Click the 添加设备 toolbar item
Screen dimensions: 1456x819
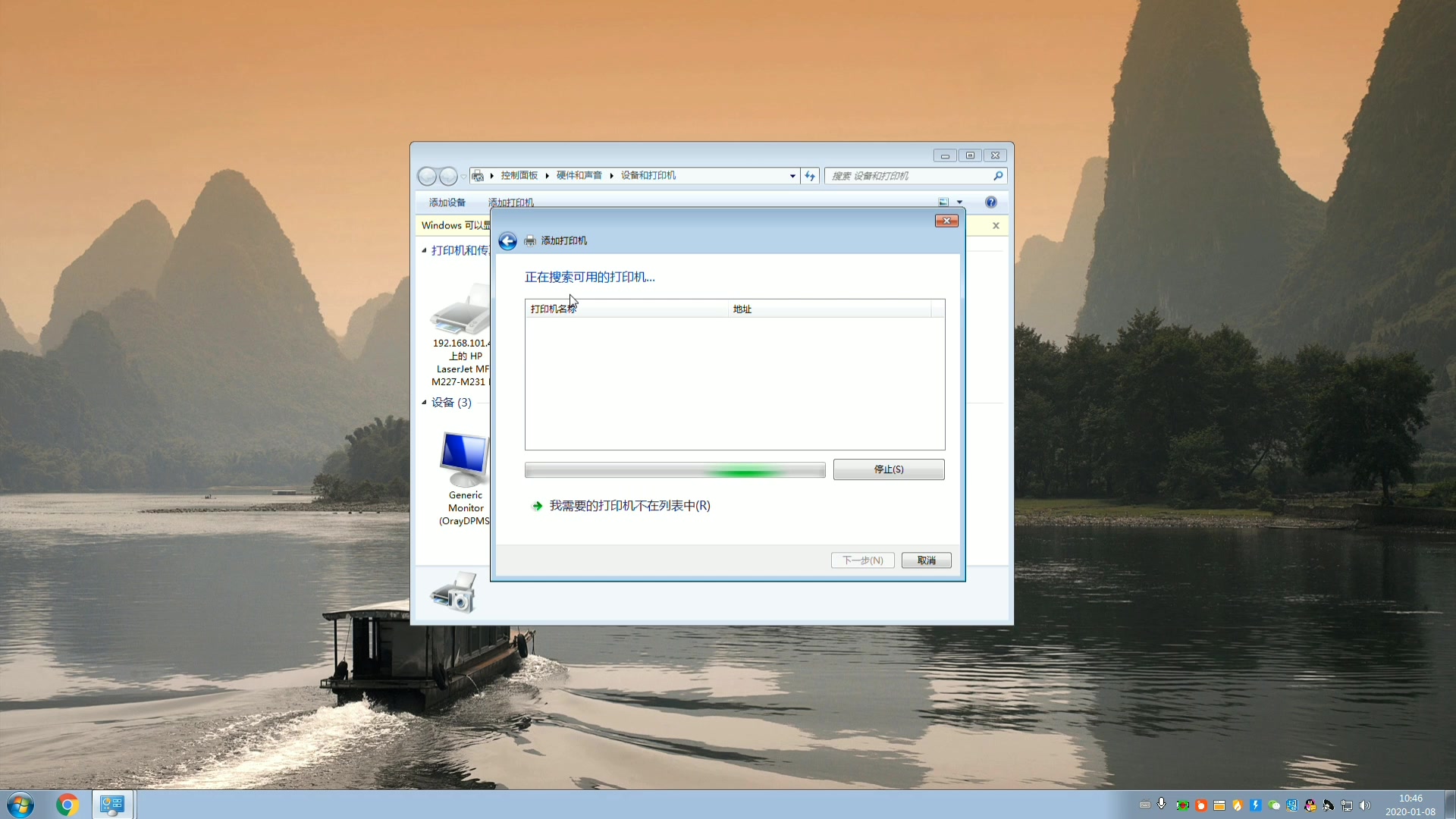point(447,202)
